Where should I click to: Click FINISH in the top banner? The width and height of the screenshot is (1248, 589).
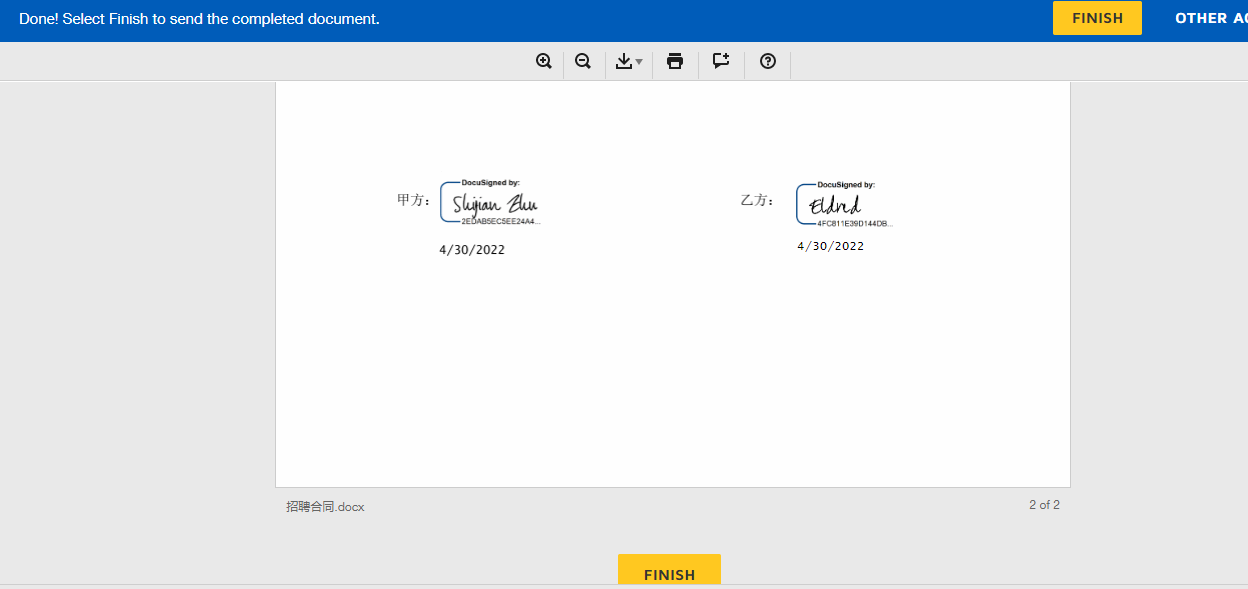[1097, 17]
